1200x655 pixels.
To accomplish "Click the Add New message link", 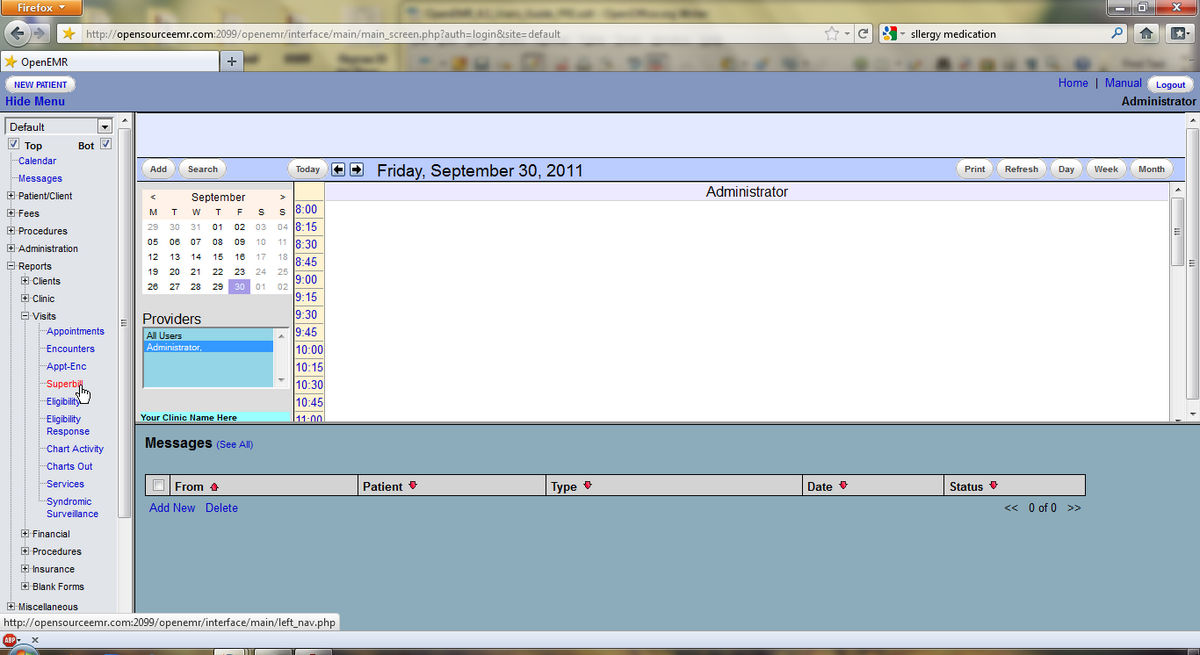I will [172, 508].
